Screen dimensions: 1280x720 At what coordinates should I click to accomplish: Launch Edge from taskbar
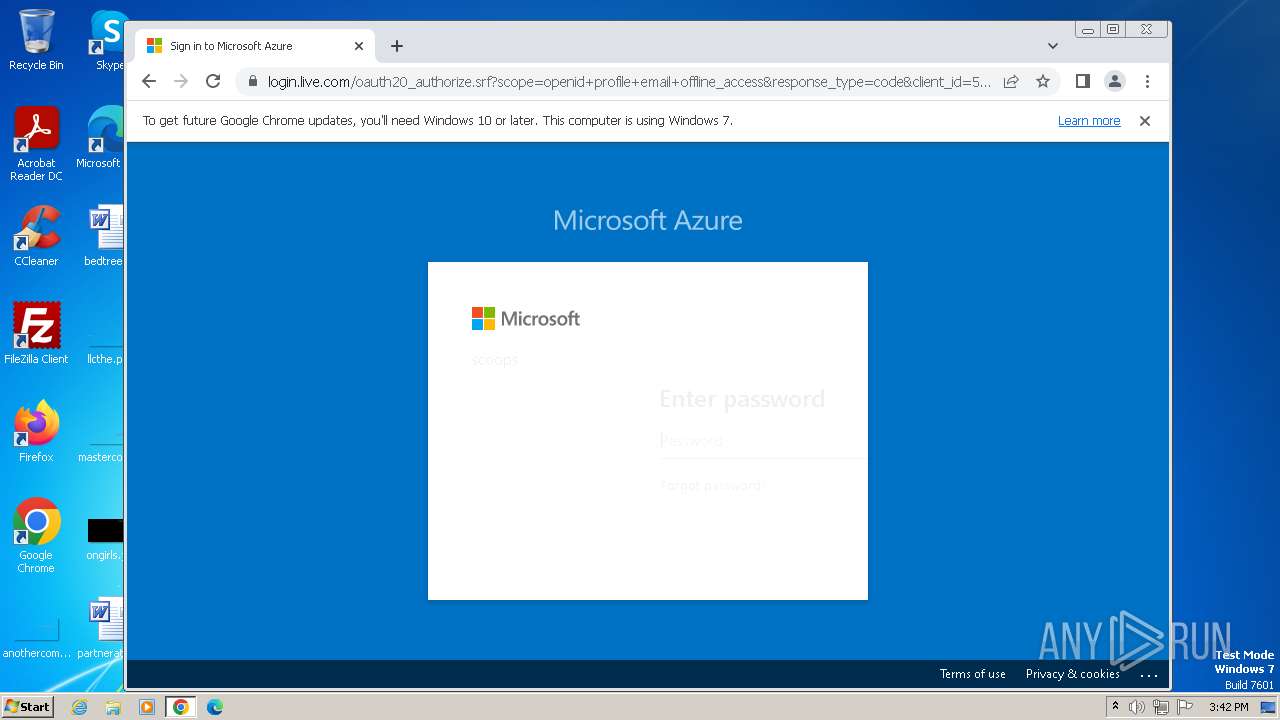(214, 707)
